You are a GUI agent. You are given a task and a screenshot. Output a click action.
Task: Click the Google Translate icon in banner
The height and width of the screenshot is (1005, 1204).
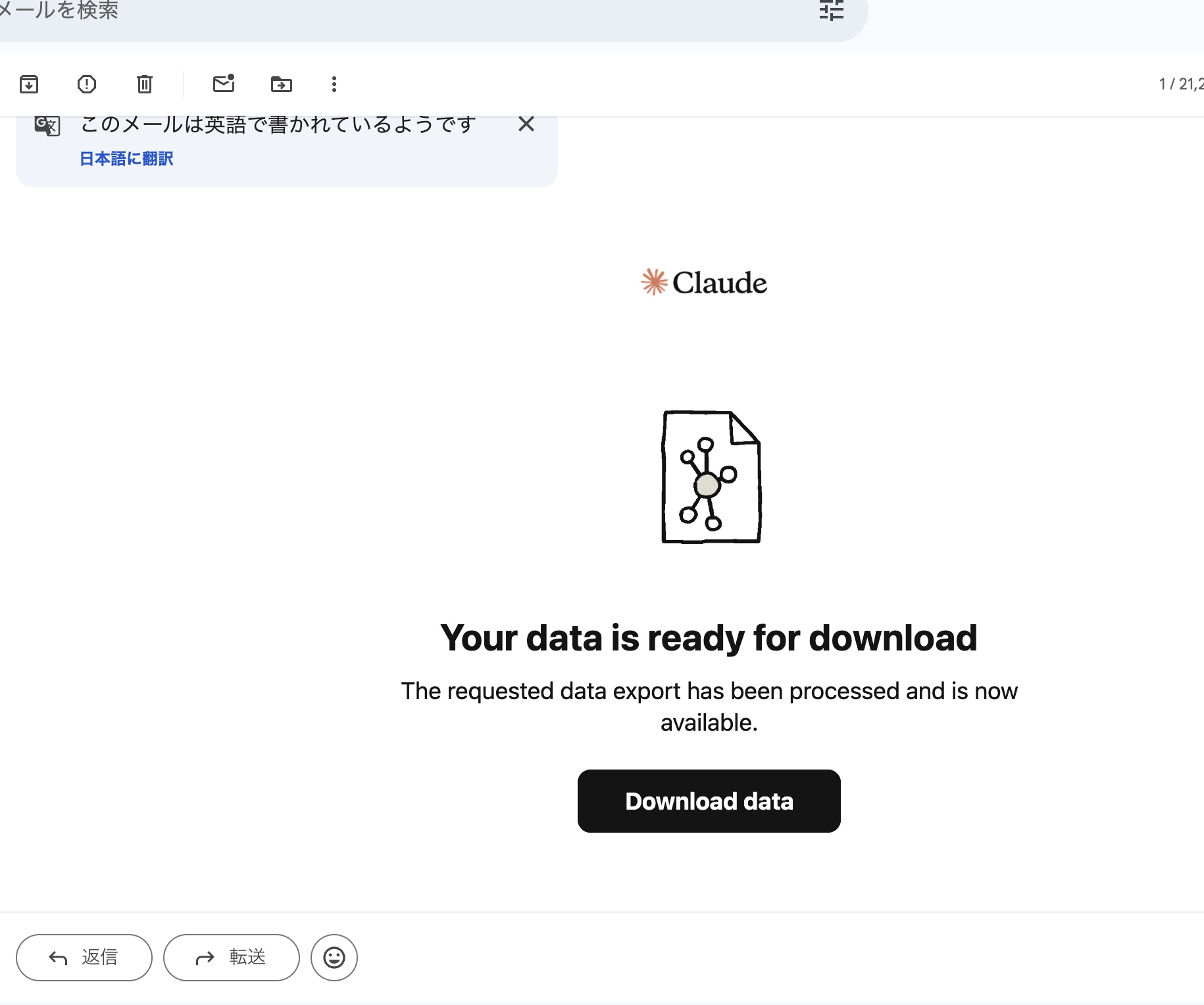click(x=47, y=125)
